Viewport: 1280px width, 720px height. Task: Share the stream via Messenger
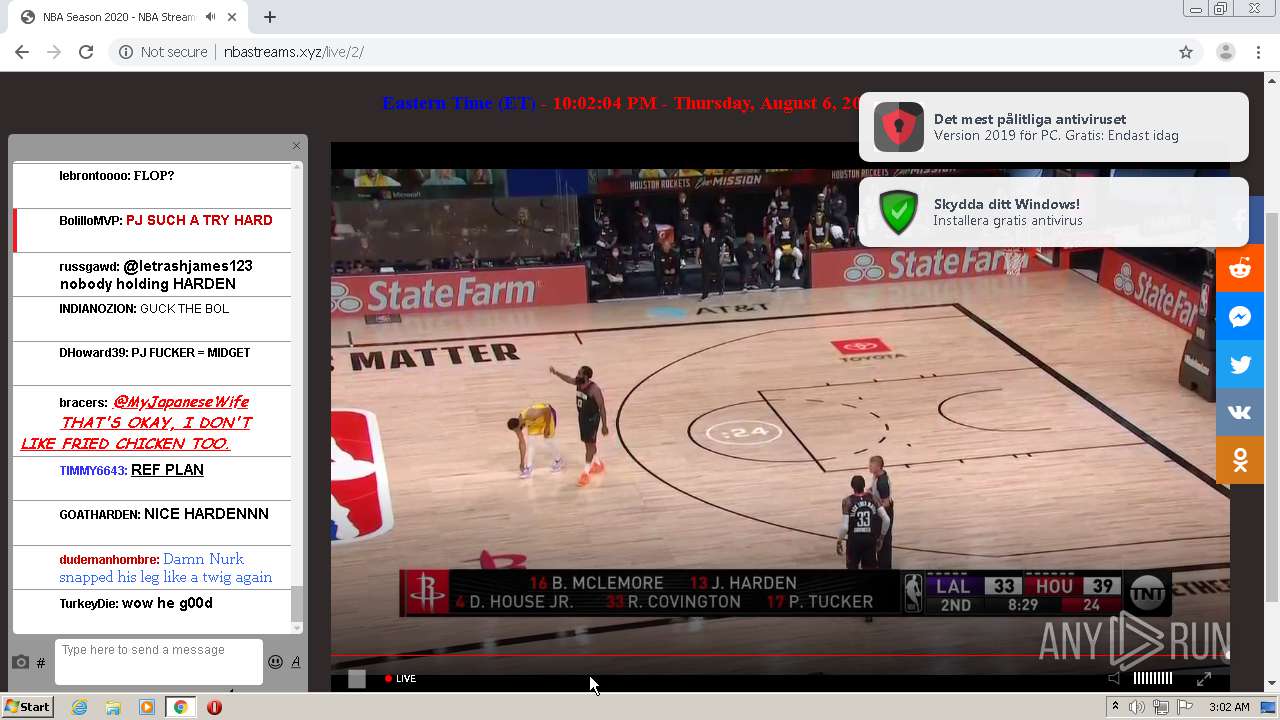(x=1240, y=316)
